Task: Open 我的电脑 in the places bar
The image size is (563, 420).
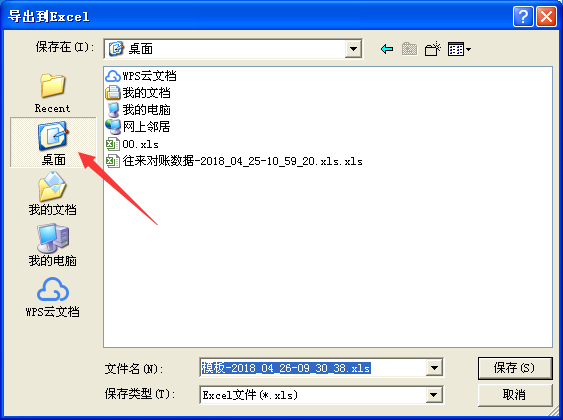Action: [52, 245]
